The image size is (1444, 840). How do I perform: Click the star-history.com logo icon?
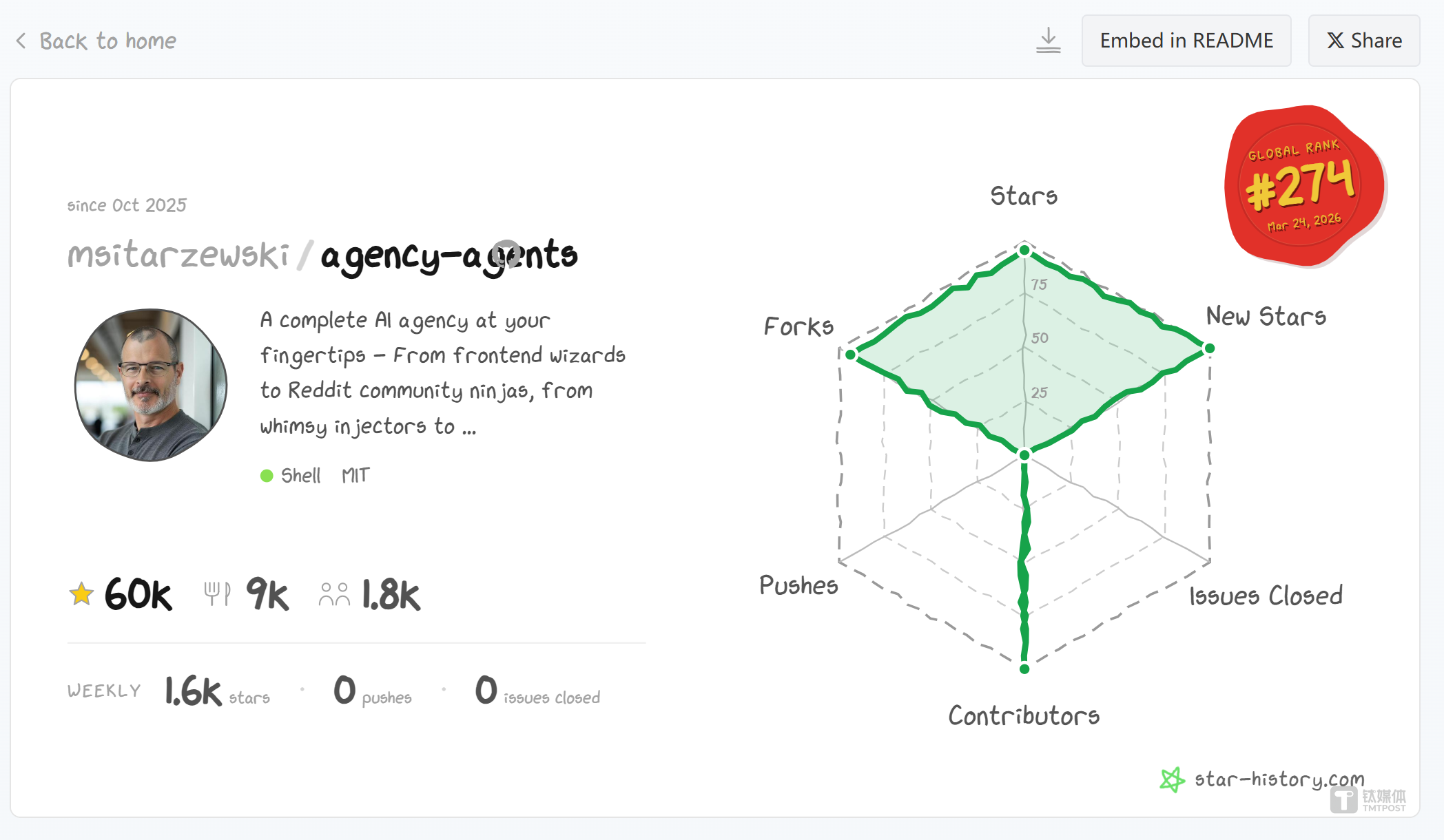[1172, 779]
